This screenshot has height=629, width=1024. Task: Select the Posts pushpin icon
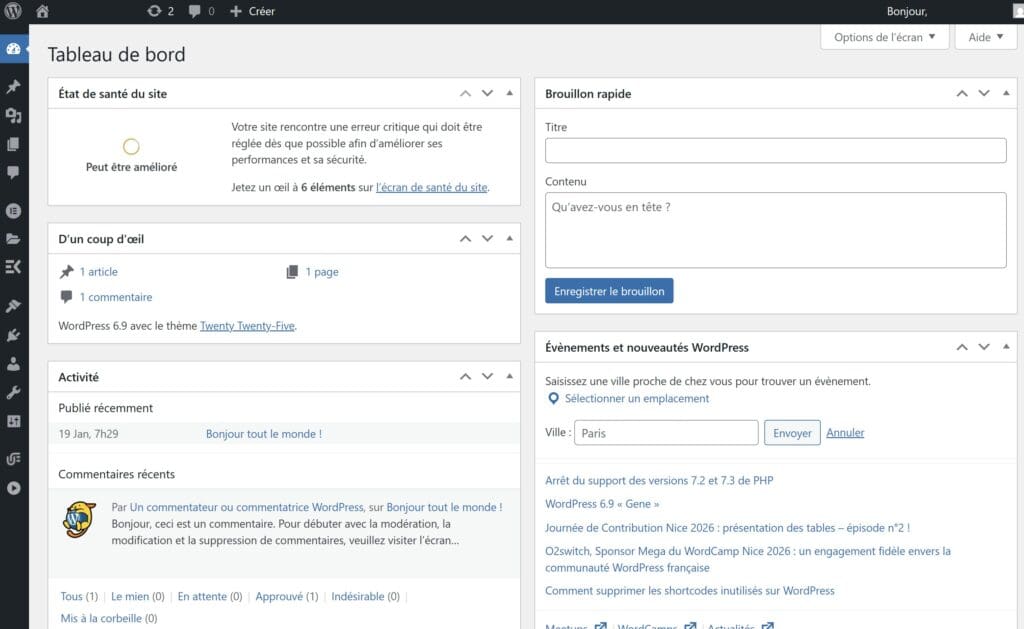(x=12, y=86)
